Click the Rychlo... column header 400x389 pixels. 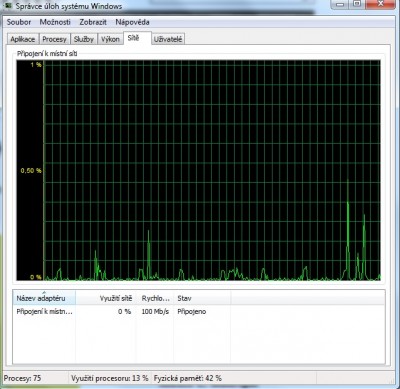pyautogui.click(x=155, y=298)
